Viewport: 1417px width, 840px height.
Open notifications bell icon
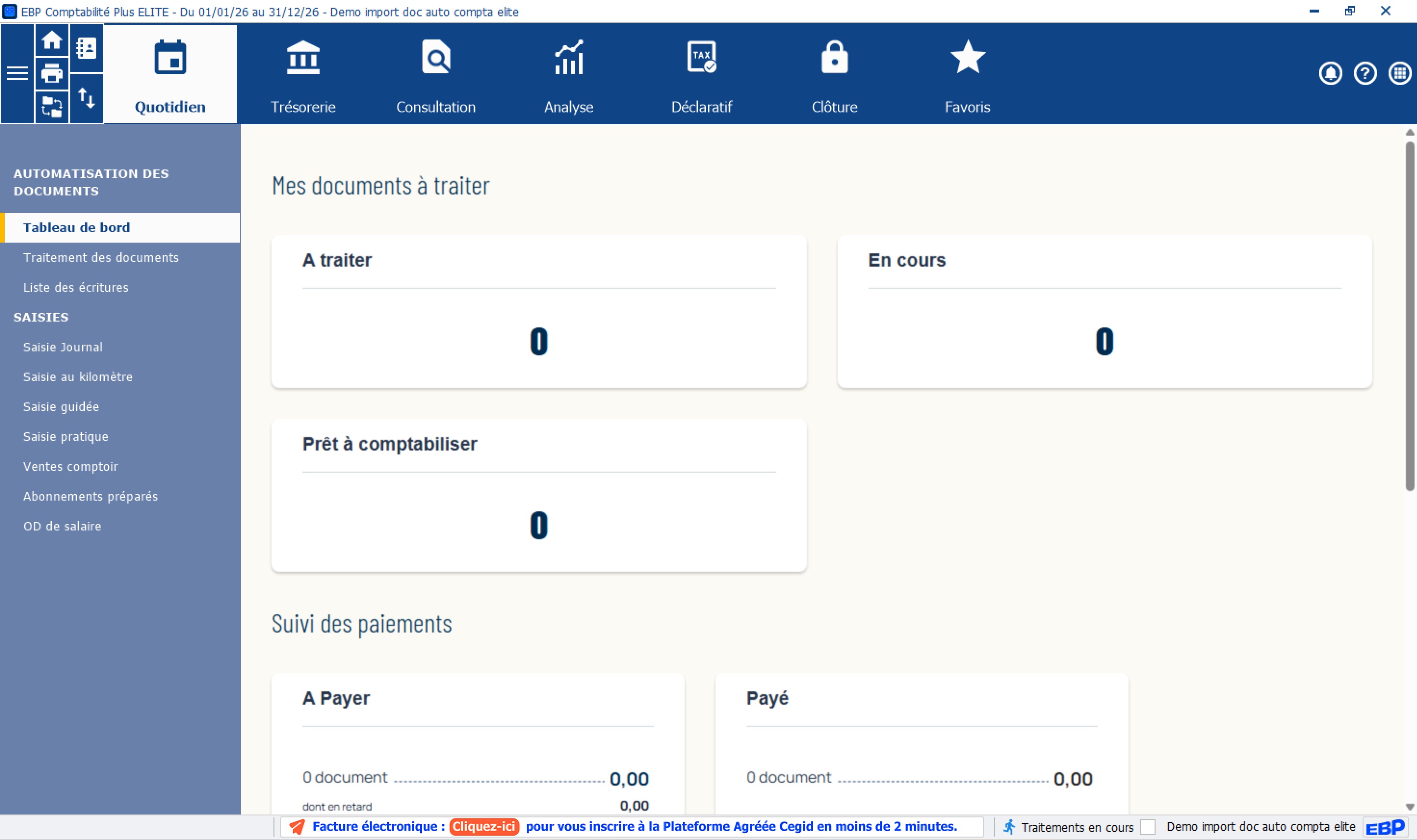click(x=1330, y=74)
